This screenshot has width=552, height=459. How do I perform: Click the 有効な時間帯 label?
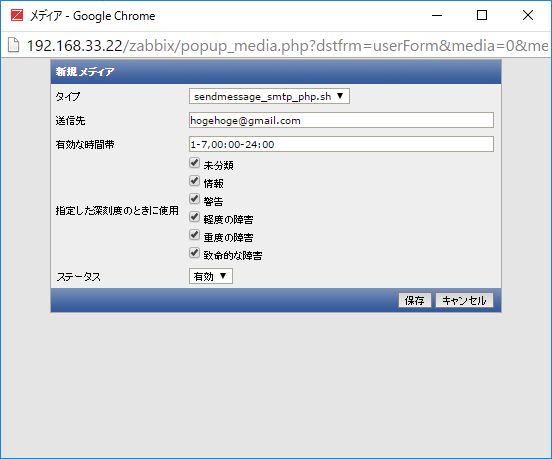pos(85,145)
